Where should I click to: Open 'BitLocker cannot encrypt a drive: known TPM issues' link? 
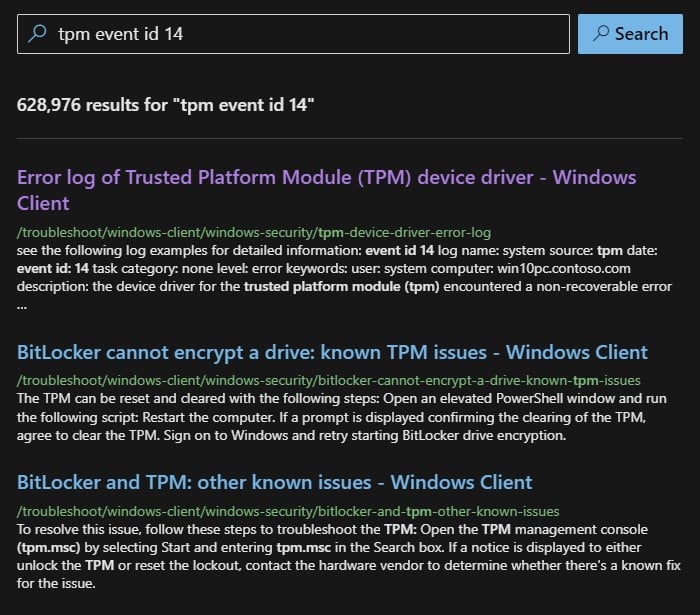point(332,352)
